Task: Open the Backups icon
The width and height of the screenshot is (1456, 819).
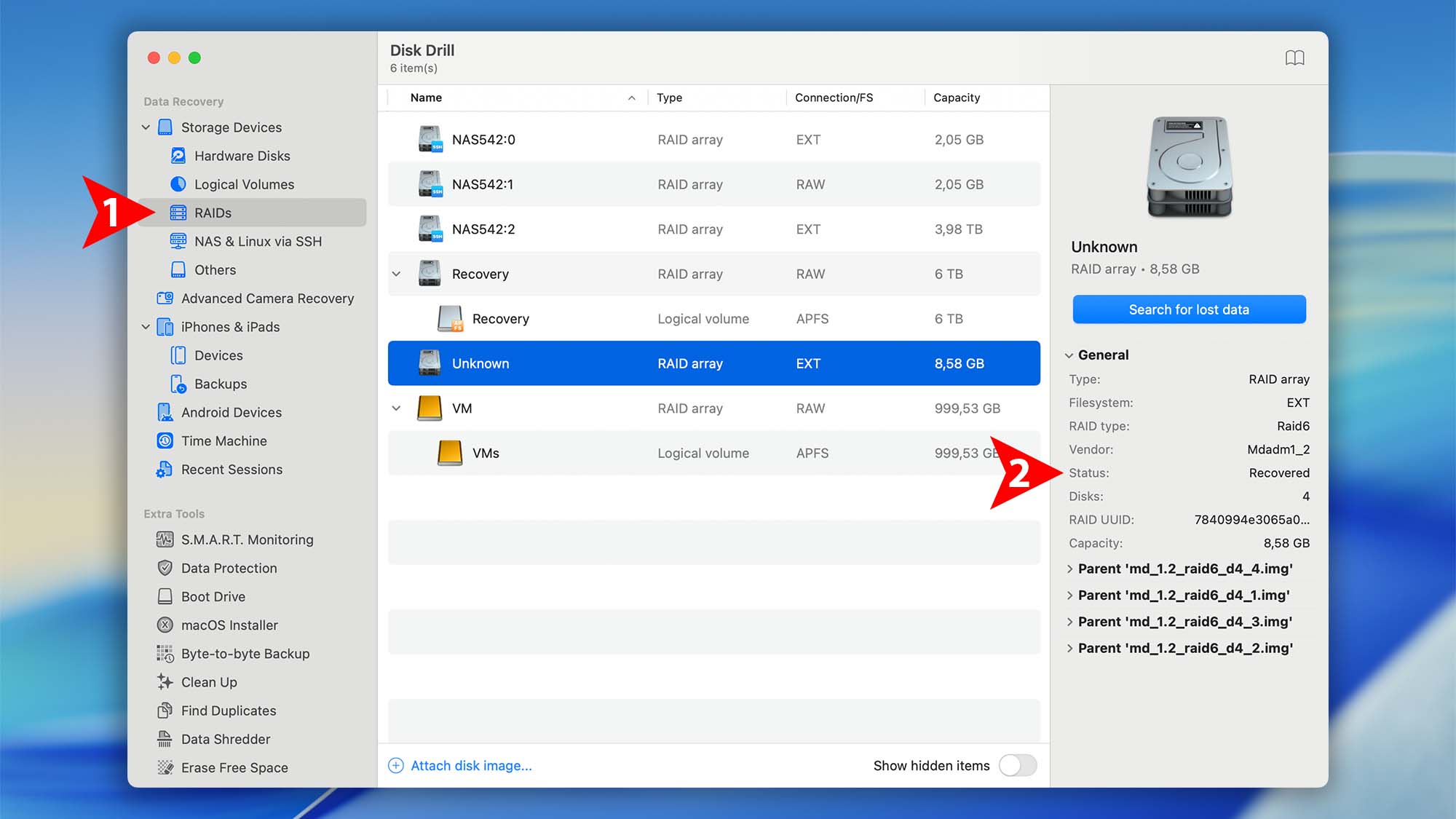Action: pos(178,384)
